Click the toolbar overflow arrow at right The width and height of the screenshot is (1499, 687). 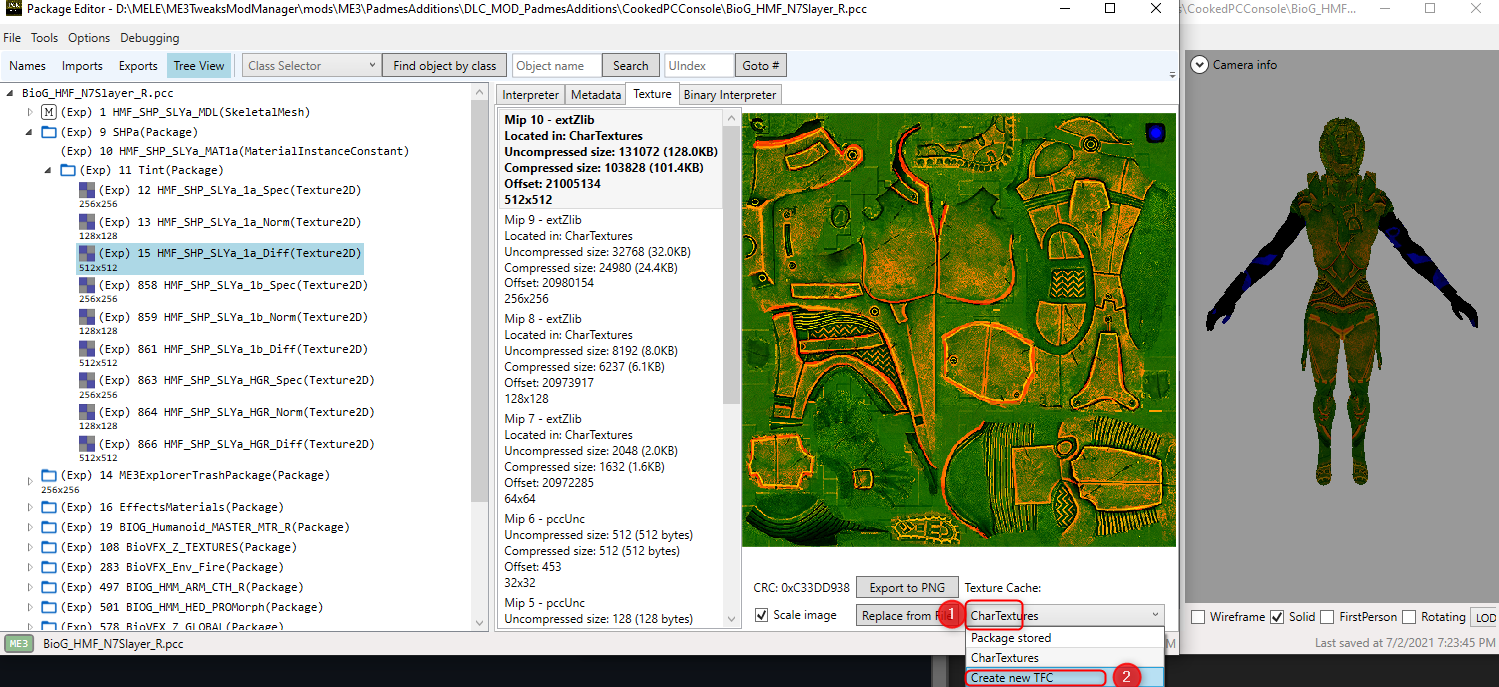click(1172, 73)
